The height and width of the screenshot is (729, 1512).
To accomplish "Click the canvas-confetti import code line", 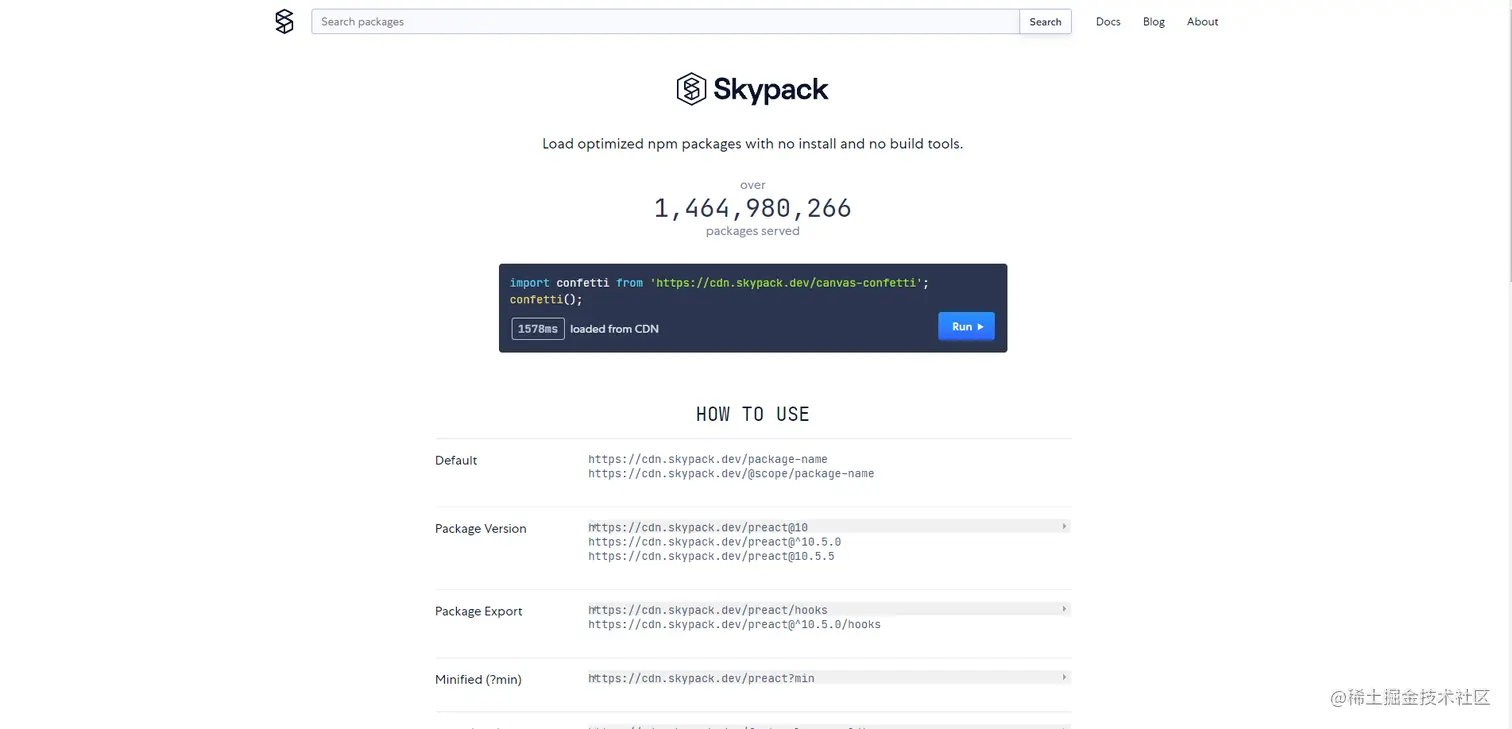I will pos(719,283).
